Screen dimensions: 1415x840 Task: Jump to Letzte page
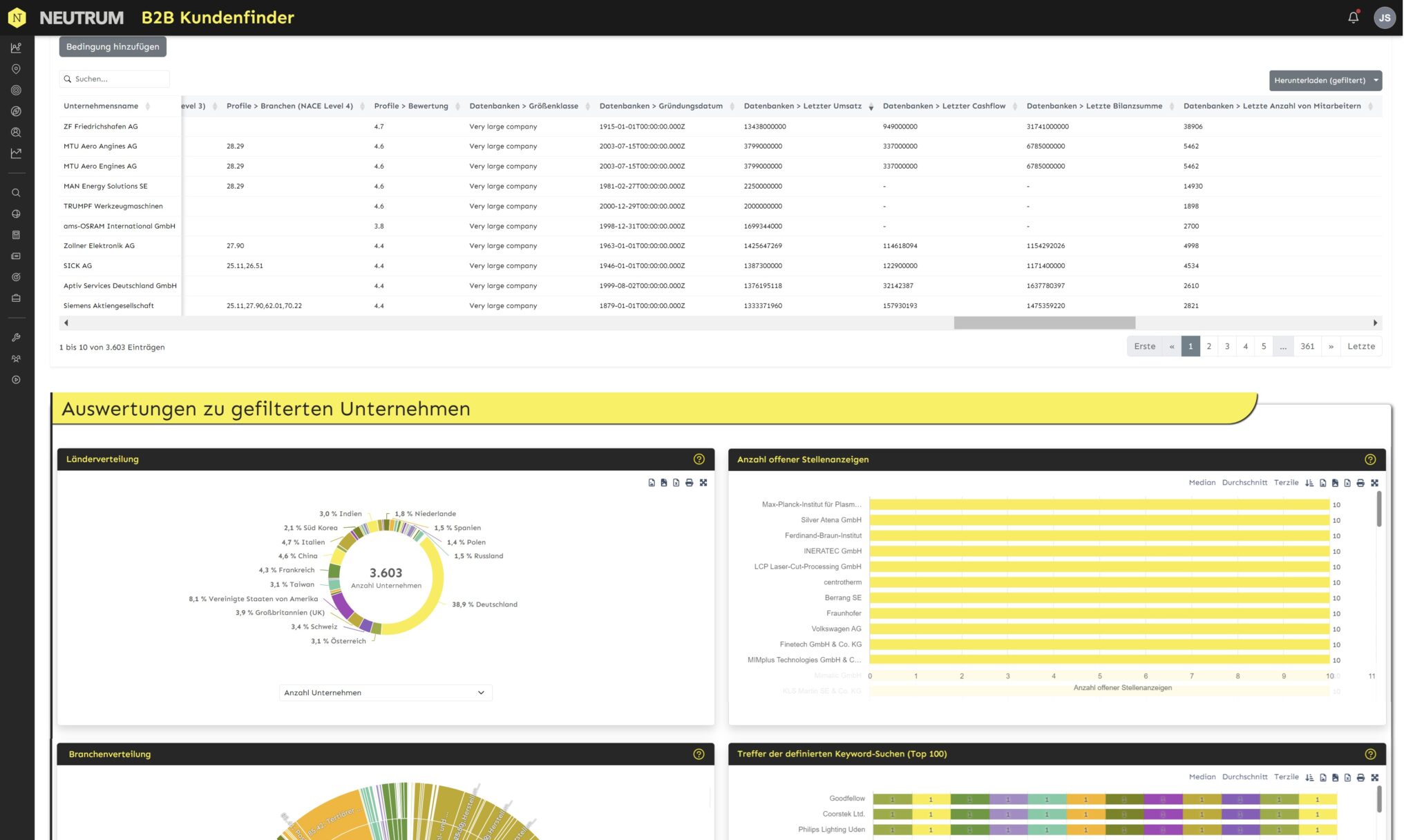pyautogui.click(x=1361, y=347)
